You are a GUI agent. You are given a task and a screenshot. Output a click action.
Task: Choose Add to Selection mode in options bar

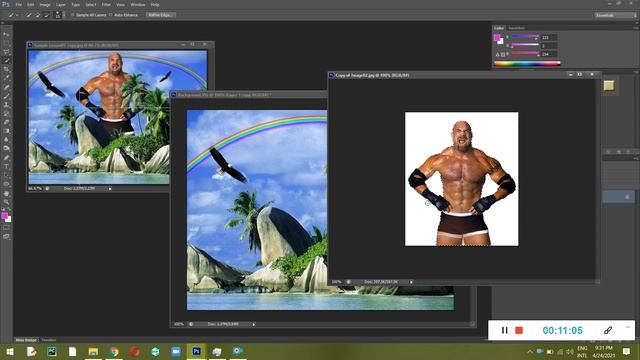click(x=38, y=15)
